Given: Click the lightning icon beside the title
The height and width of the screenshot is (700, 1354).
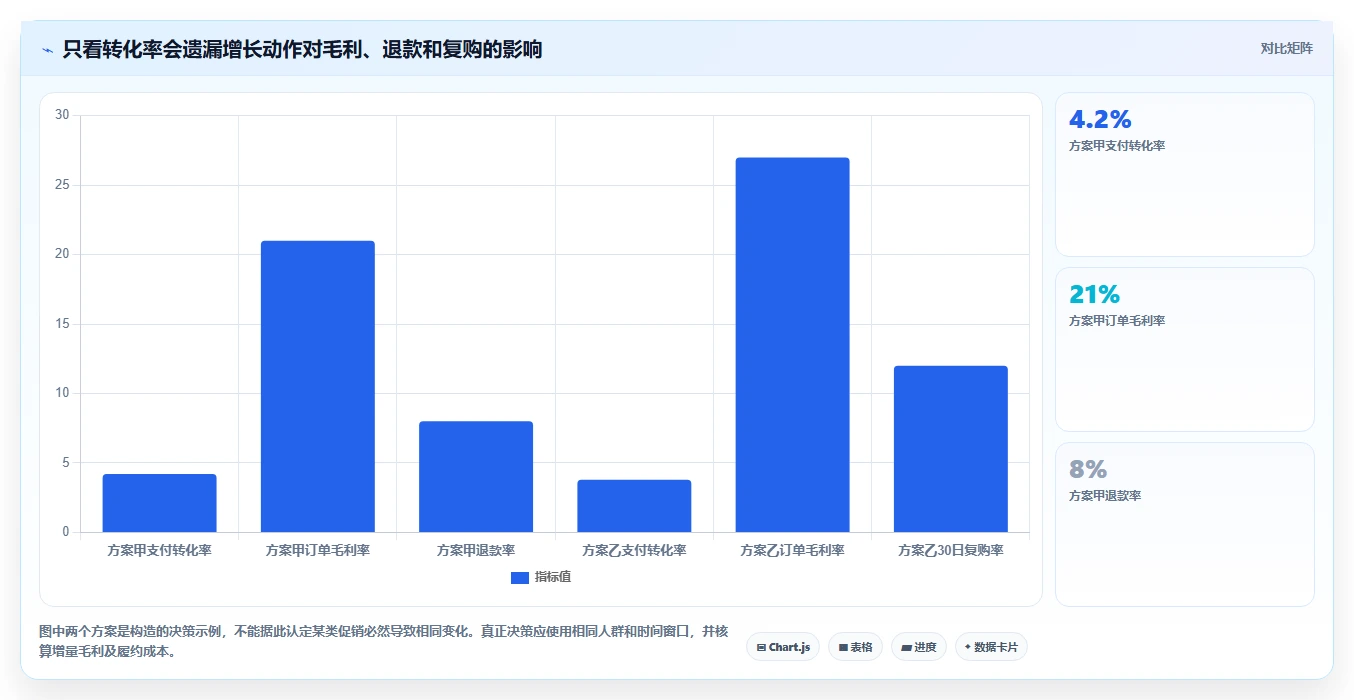Looking at the screenshot, I should (x=48, y=50).
